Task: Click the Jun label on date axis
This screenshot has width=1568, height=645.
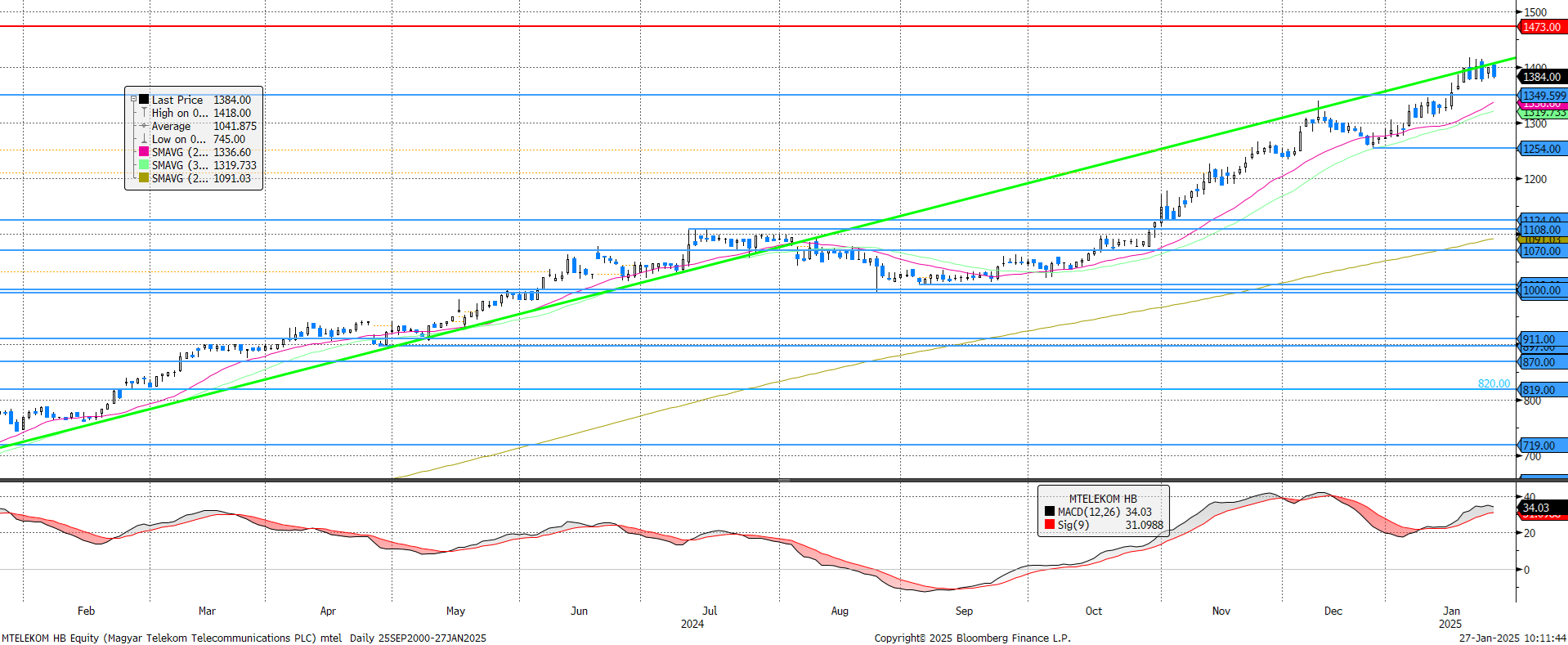Action: pyautogui.click(x=579, y=611)
